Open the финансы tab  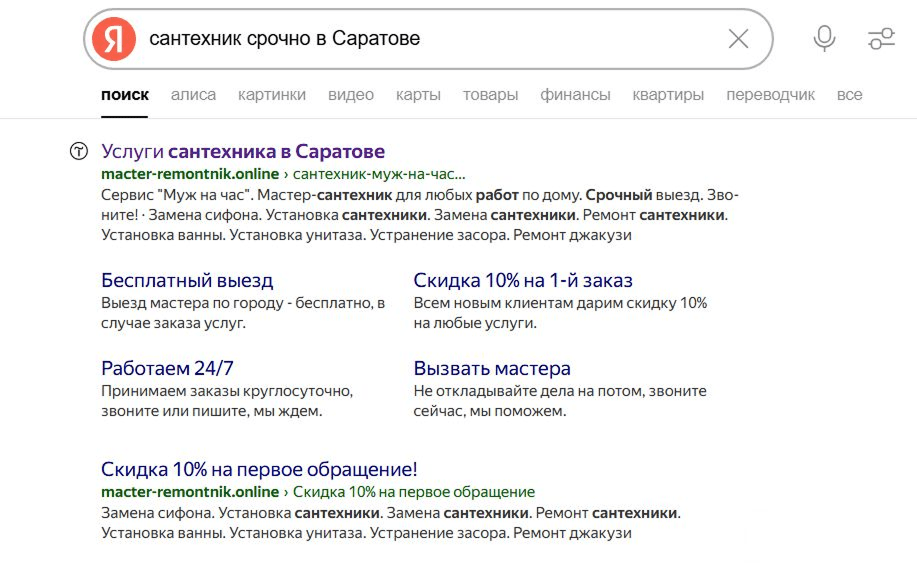[575, 95]
